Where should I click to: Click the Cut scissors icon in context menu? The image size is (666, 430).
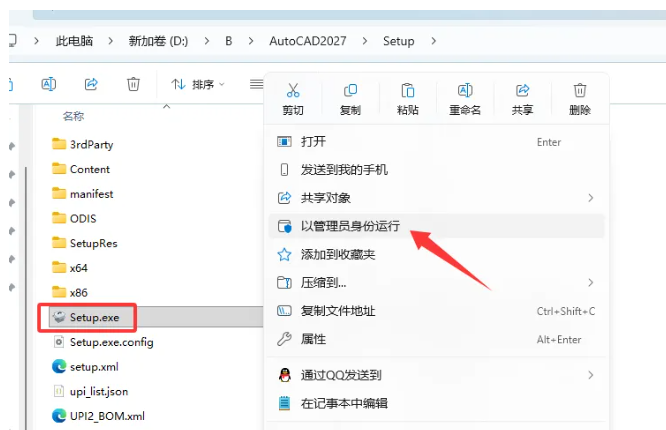pos(293,91)
